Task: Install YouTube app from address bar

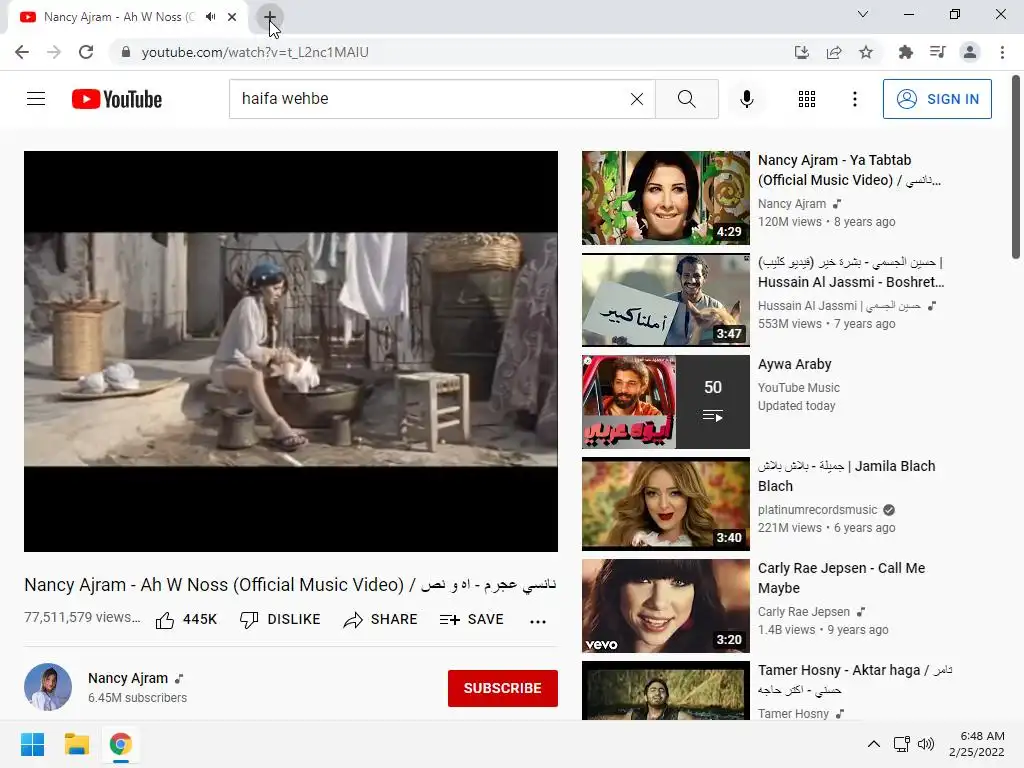Action: click(x=801, y=52)
